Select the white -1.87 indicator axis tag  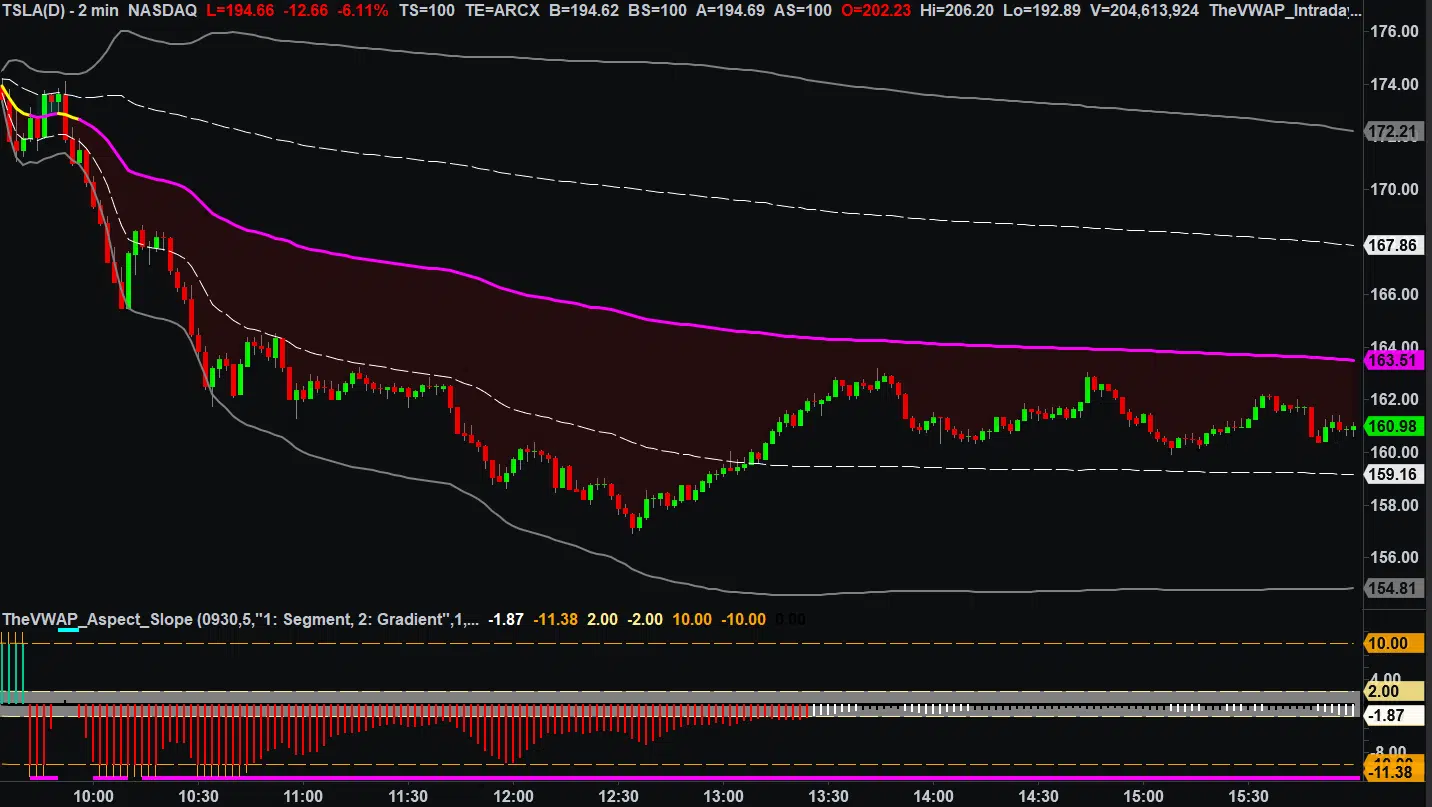(1394, 715)
